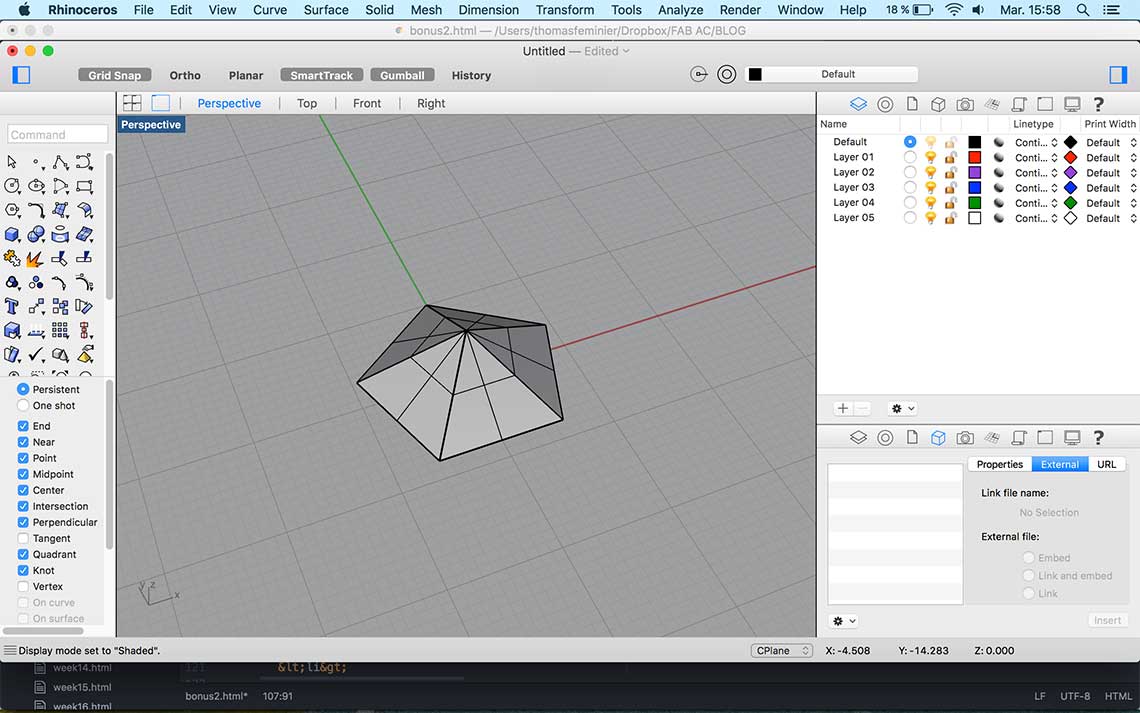Choose the single Point tool
The height and width of the screenshot is (713, 1140).
point(36,161)
